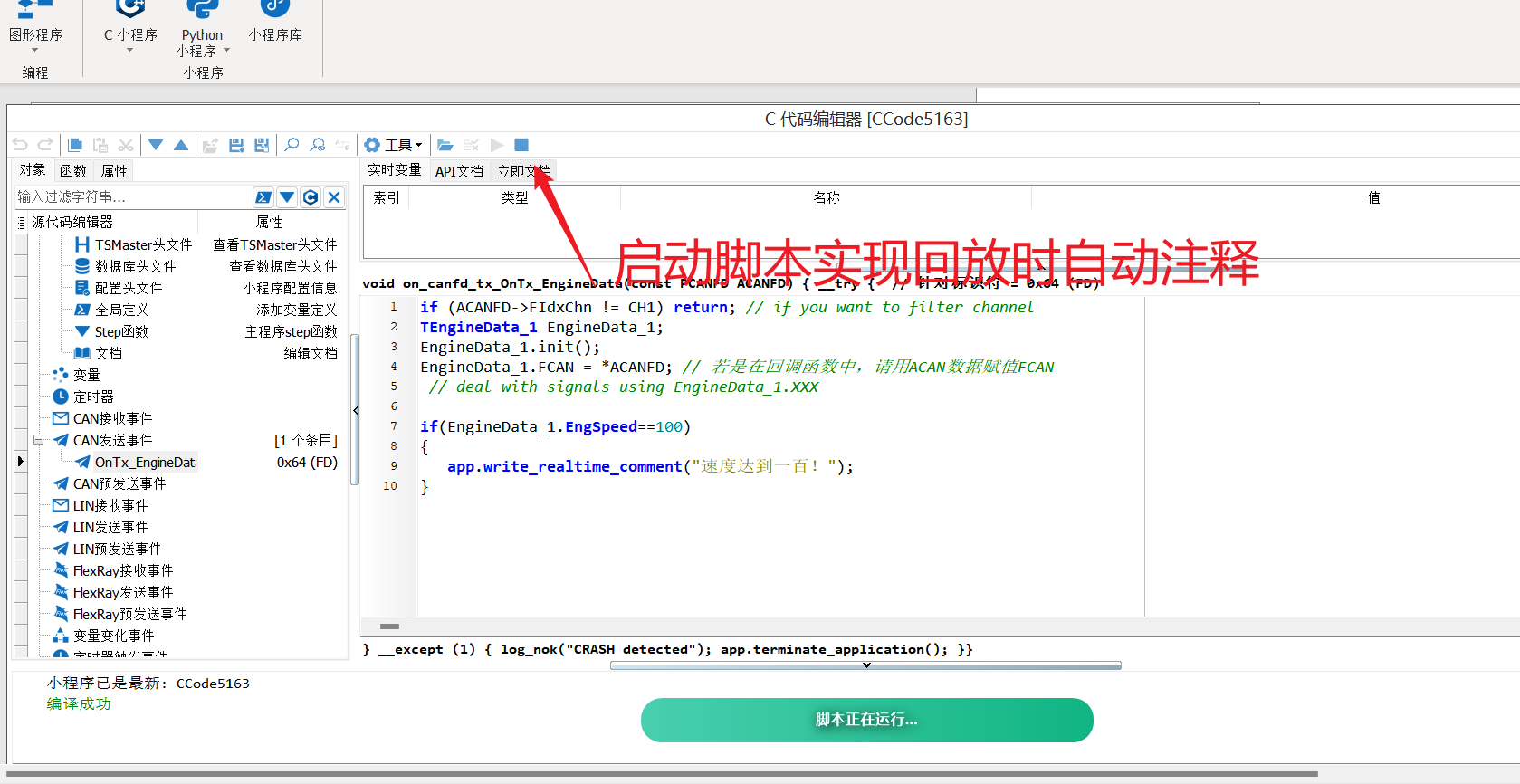
Task: Click 小程序配置信息 link
Action: click(290, 288)
